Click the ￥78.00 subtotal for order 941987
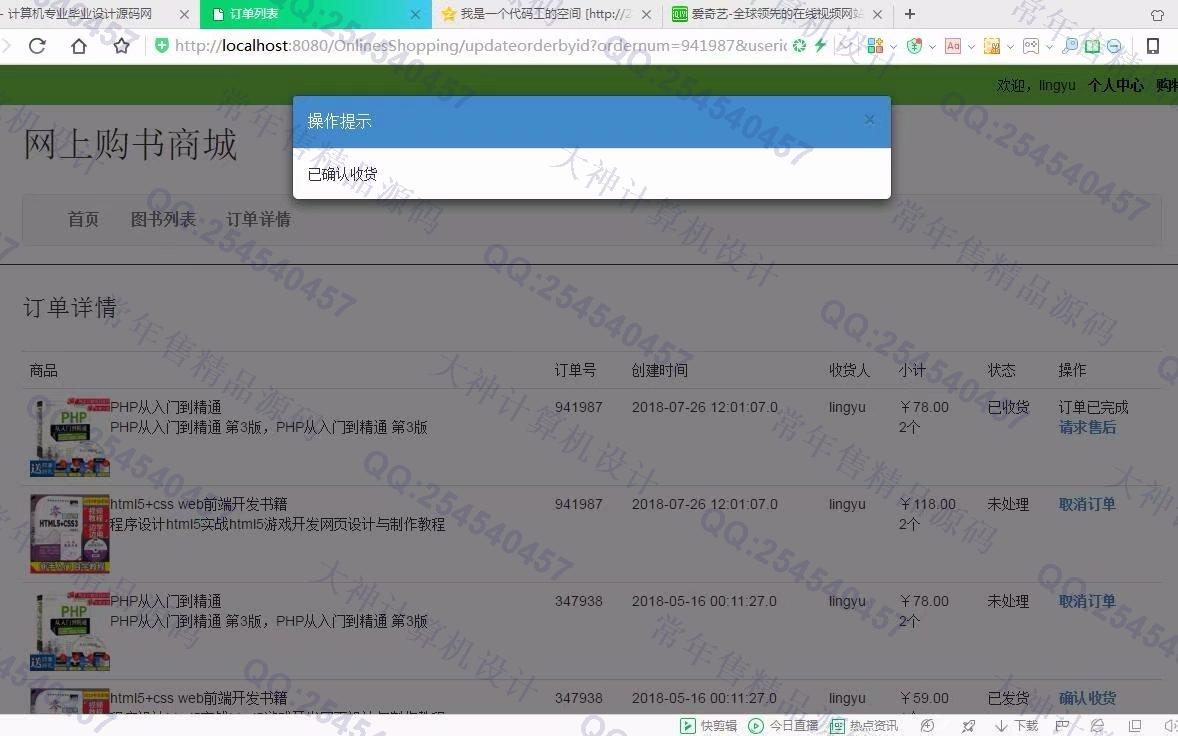This screenshot has width=1178, height=736. click(x=924, y=407)
